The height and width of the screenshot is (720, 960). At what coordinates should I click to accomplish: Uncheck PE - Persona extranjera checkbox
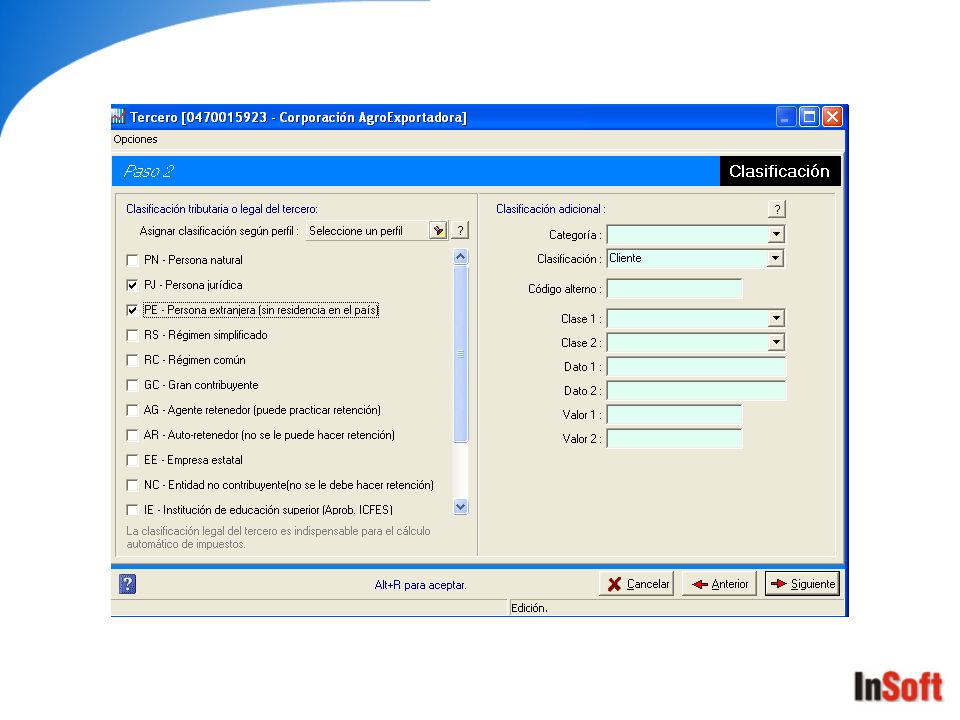click(x=132, y=310)
